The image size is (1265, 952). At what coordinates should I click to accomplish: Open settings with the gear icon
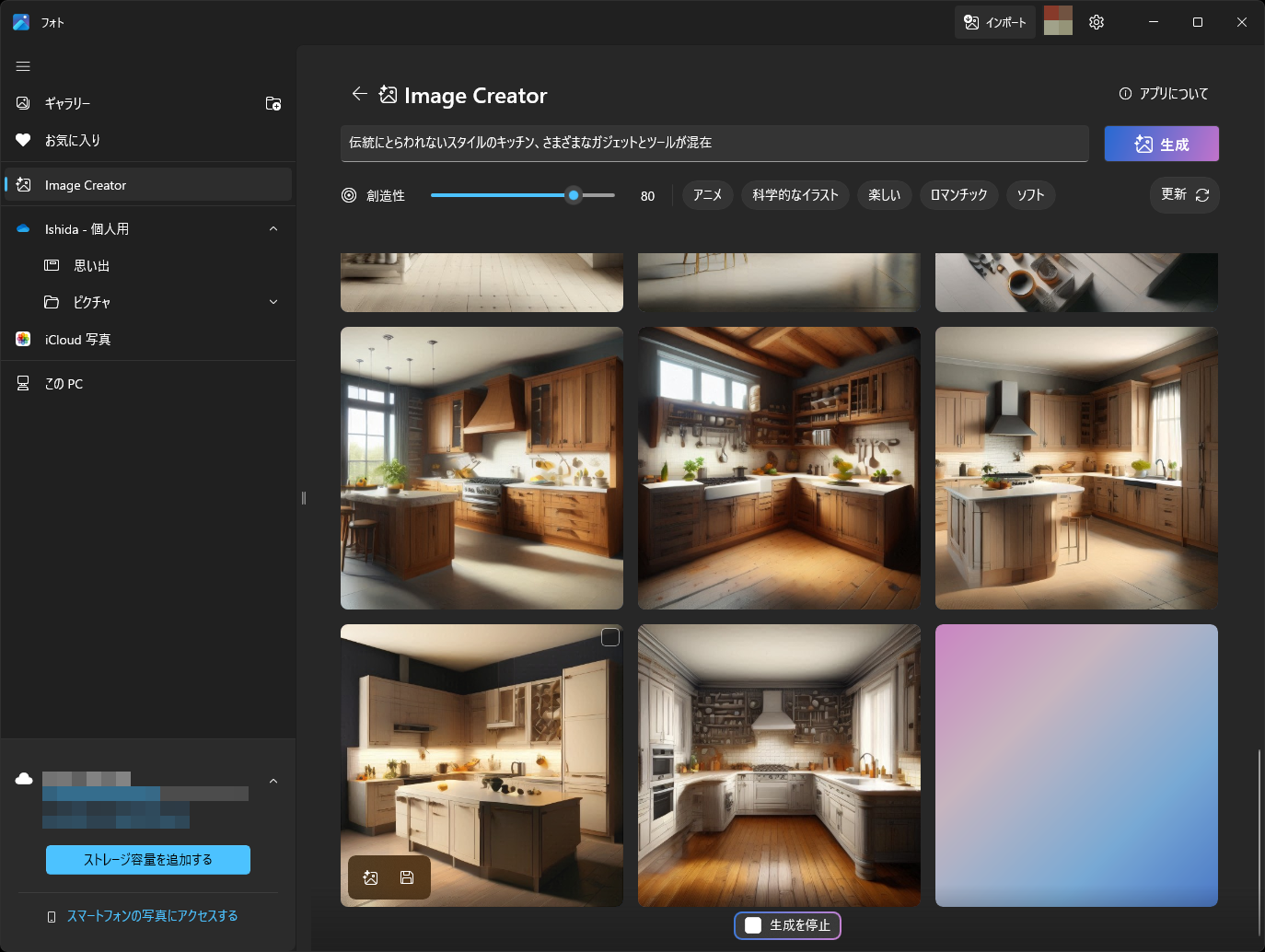click(1096, 22)
